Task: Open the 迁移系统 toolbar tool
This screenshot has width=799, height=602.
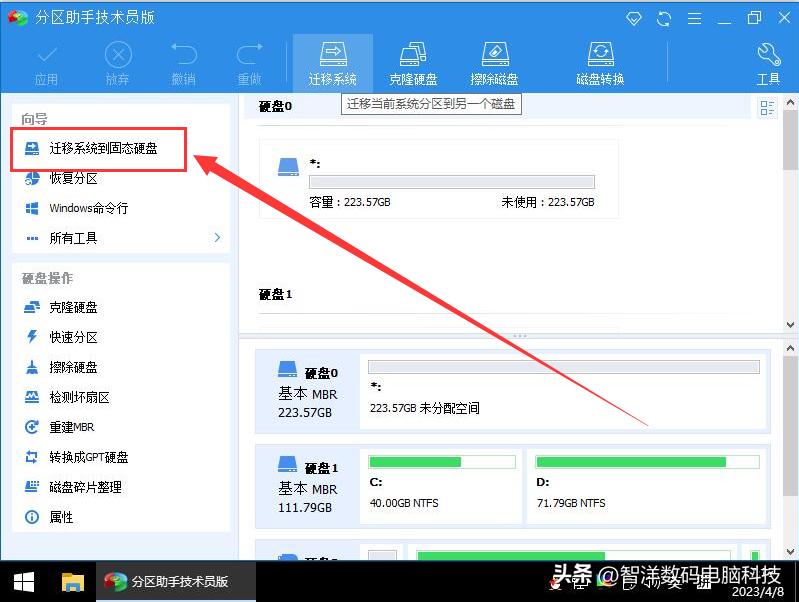Action: tap(332, 64)
